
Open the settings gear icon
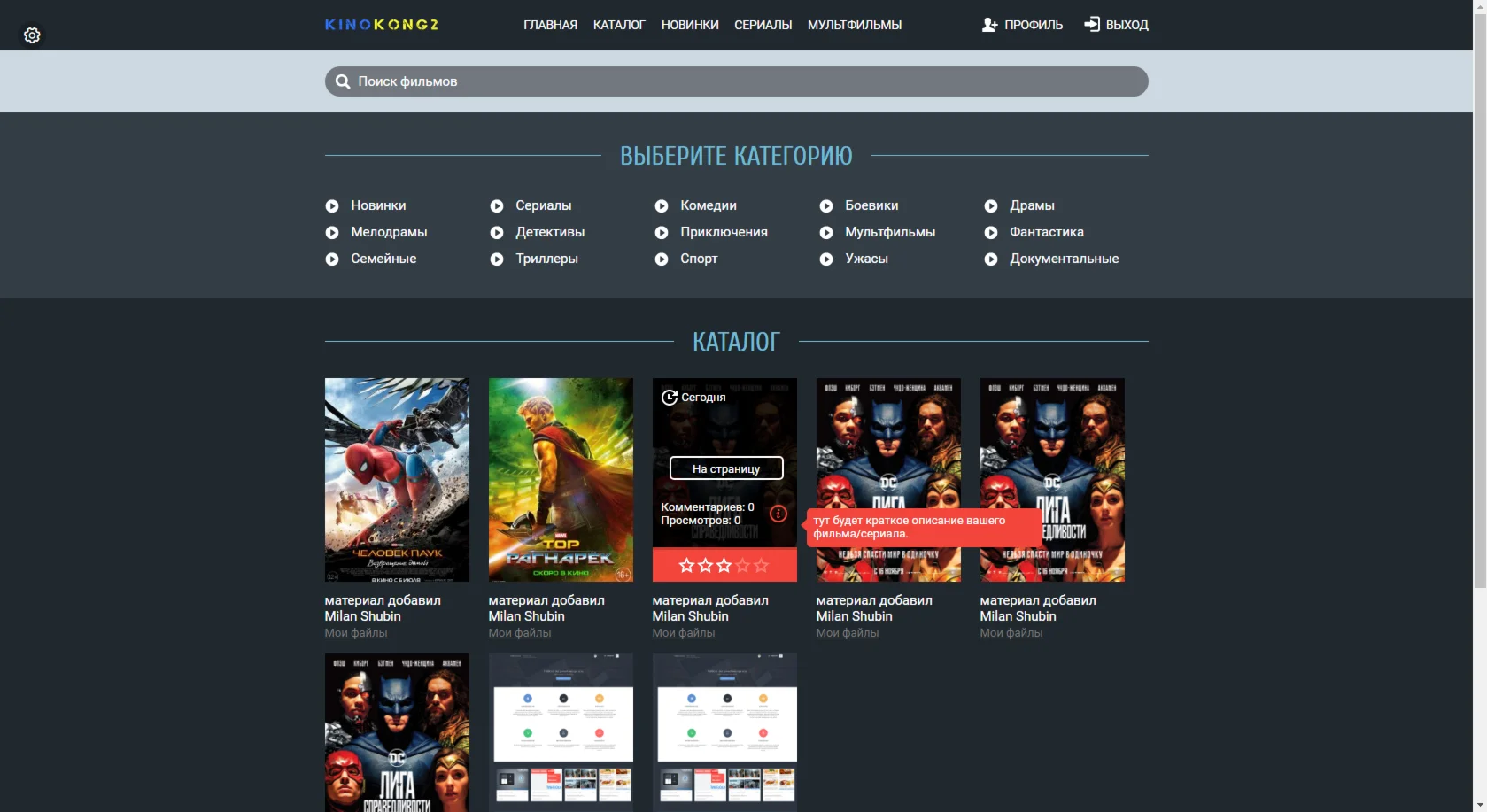pos(32,35)
